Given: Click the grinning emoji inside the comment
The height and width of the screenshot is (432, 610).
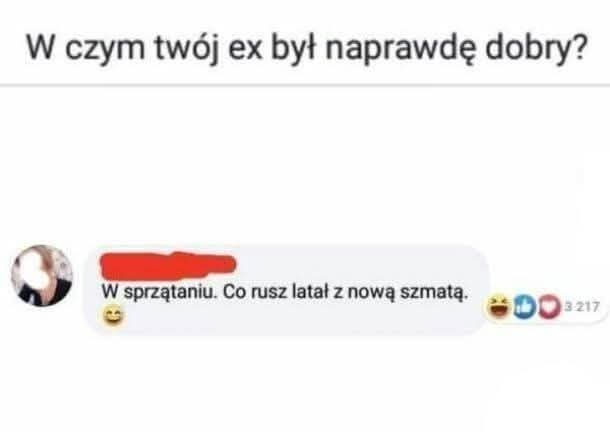Looking at the screenshot, I should (x=114, y=315).
